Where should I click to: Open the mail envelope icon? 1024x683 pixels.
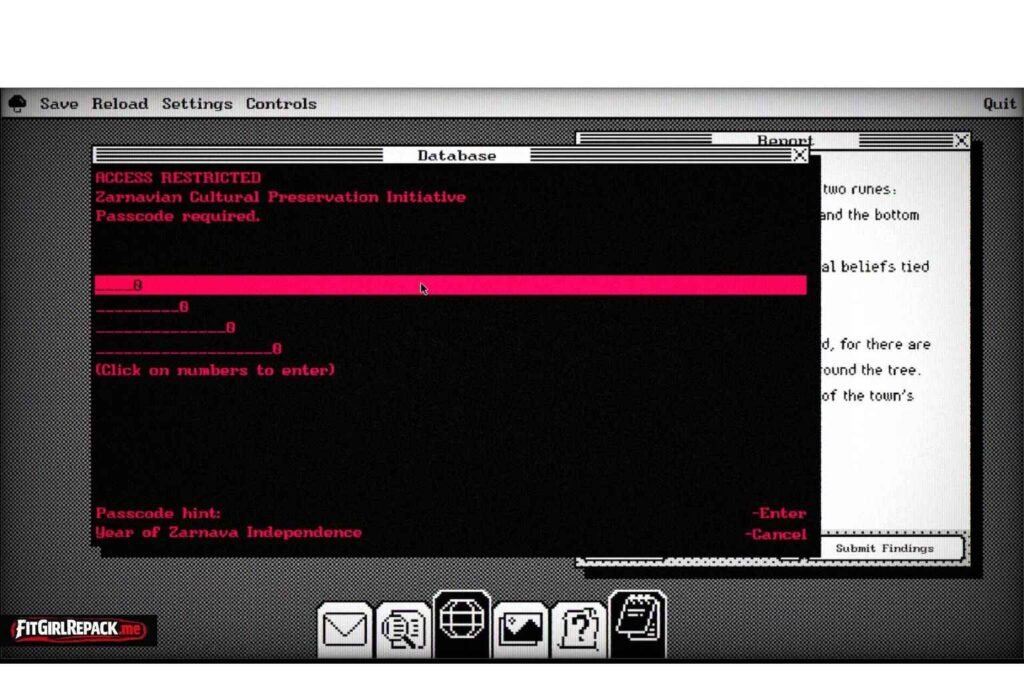(345, 629)
